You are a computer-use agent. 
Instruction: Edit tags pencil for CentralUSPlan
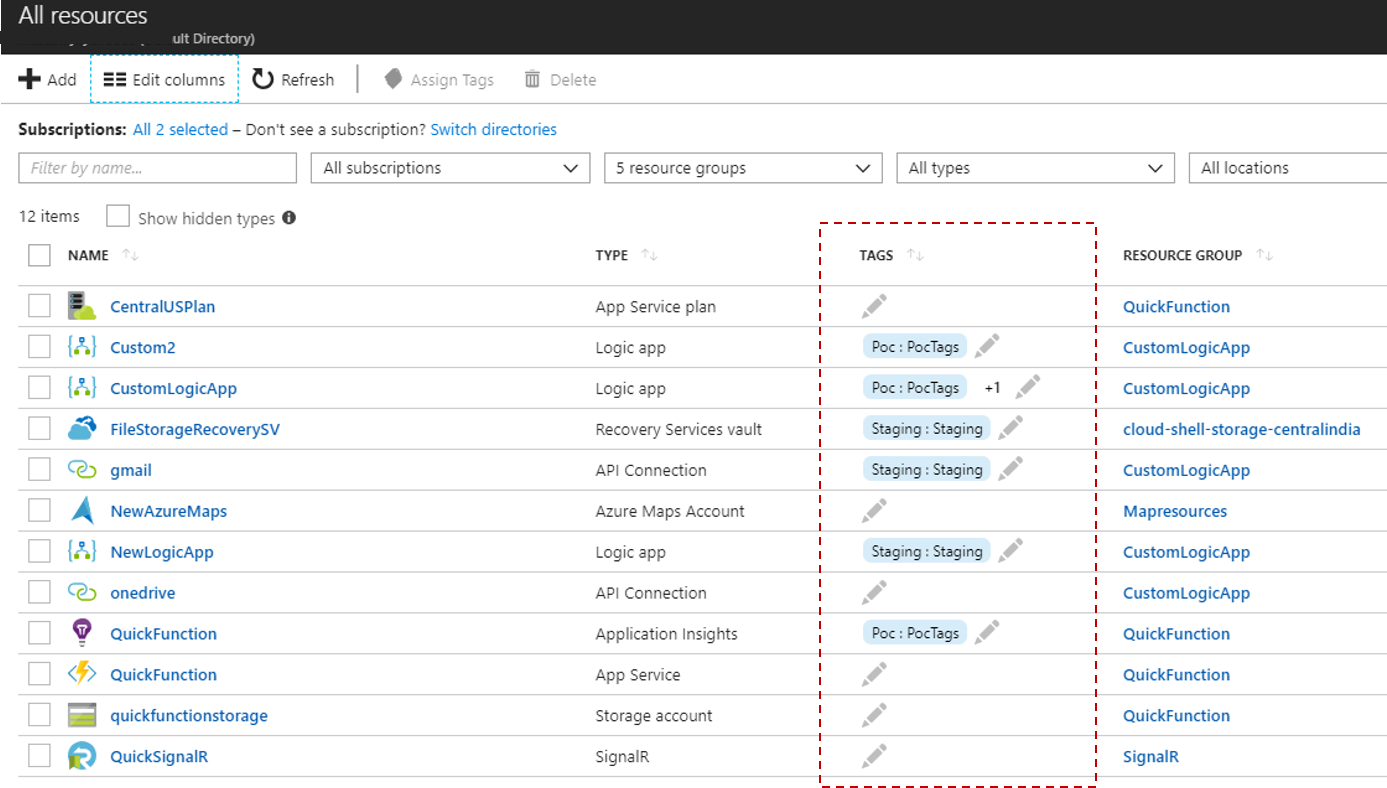point(874,306)
